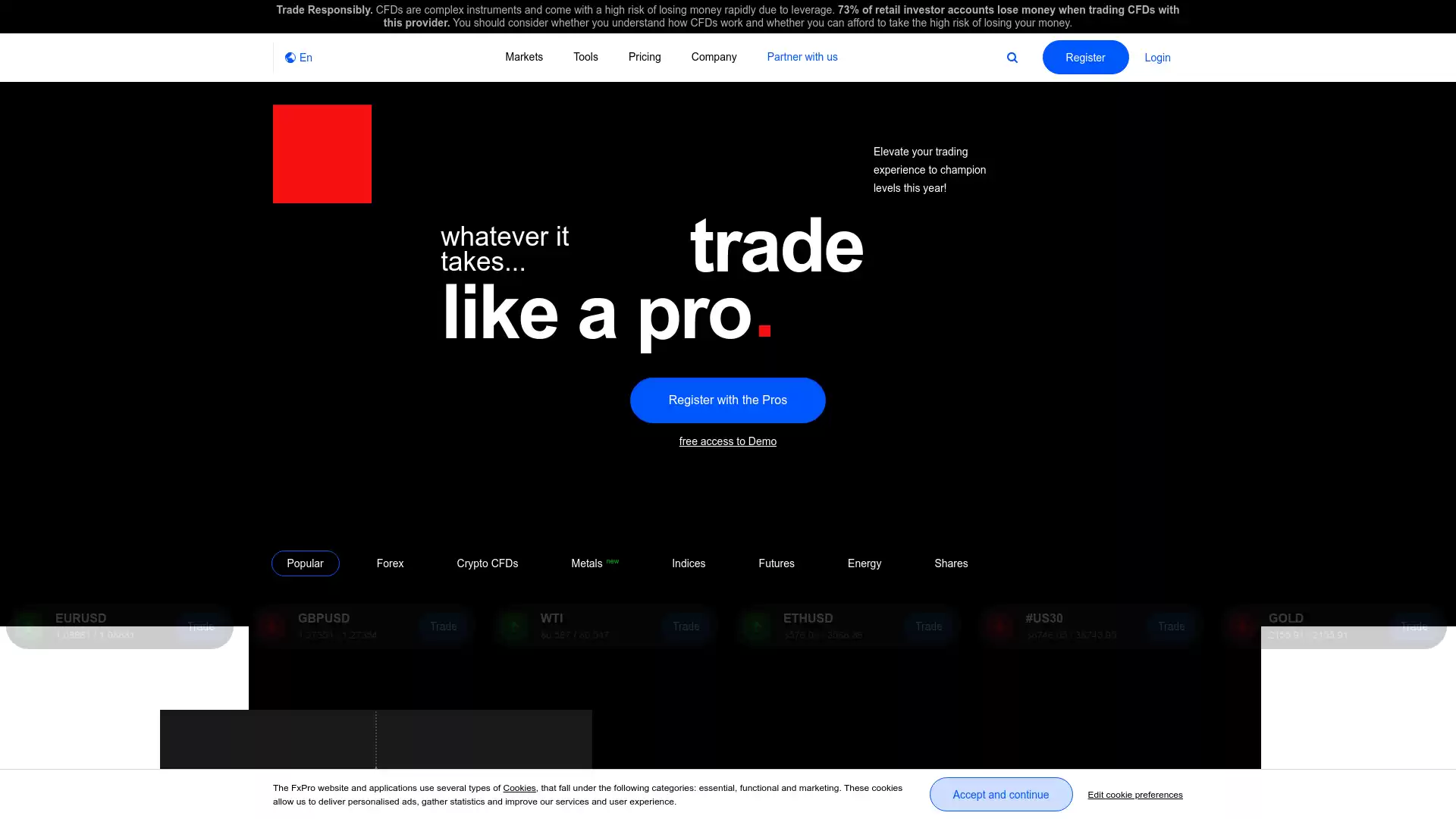This screenshot has width=1456, height=819.
Task: Click the Login text button
Action: point(1157,57)
